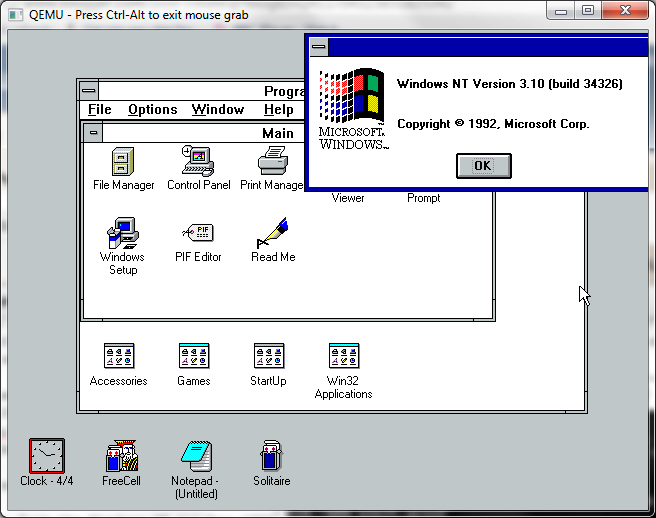Open the Read Me icon
This screenshot has height=518, width=656.
click(272, 233)
